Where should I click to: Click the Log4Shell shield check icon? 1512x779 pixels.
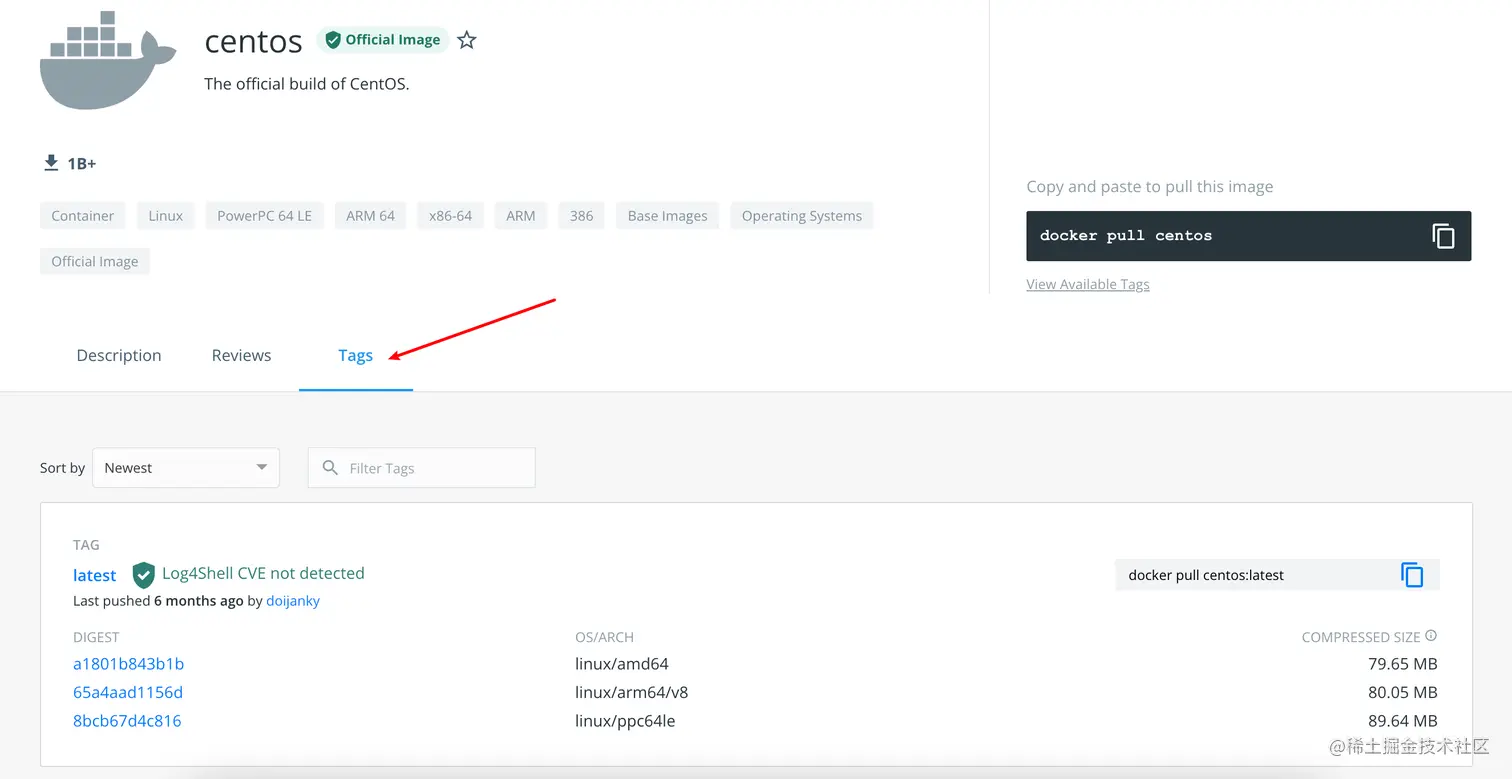[x=144, y=574]
